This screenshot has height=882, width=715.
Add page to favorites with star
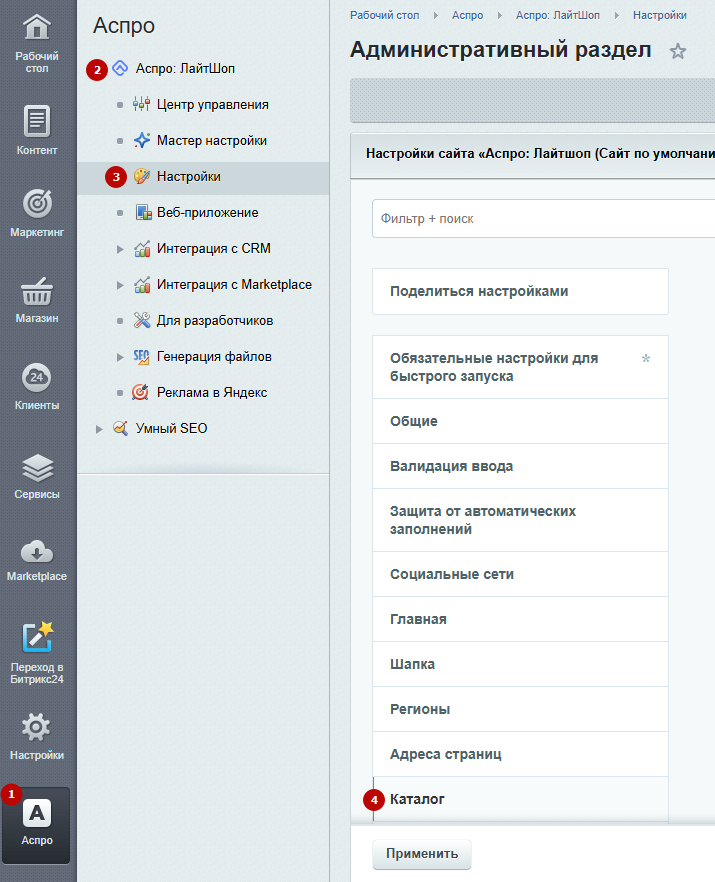pos(678,52)
